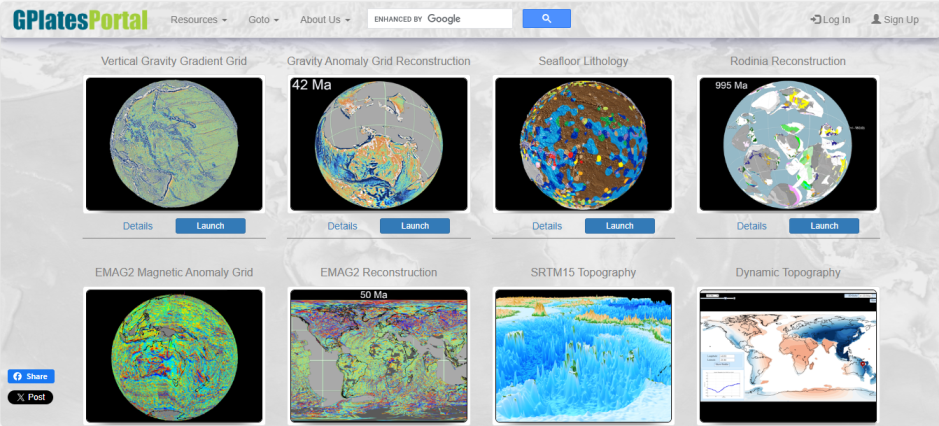
Task: Click the Sign Up link
Action: pos(894,19)
